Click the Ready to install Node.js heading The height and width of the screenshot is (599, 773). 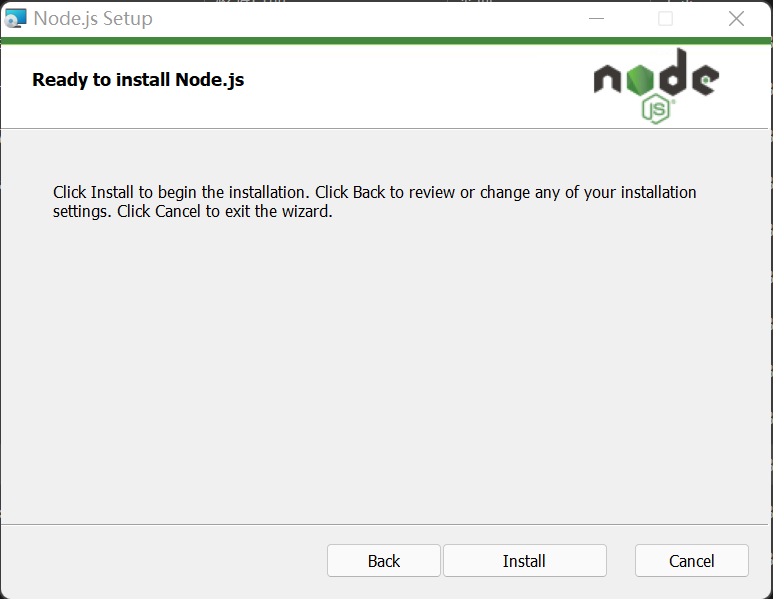pyautogui.click(x=138, y=80)
